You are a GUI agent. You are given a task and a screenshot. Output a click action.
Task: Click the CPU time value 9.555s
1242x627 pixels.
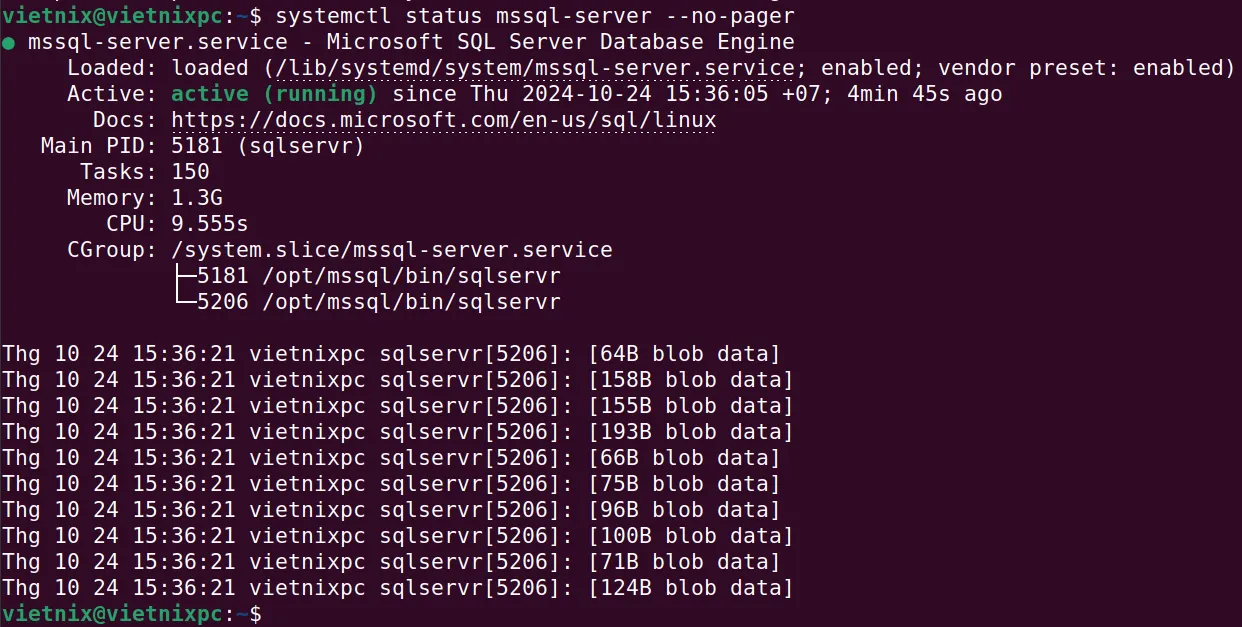(209, 224)
